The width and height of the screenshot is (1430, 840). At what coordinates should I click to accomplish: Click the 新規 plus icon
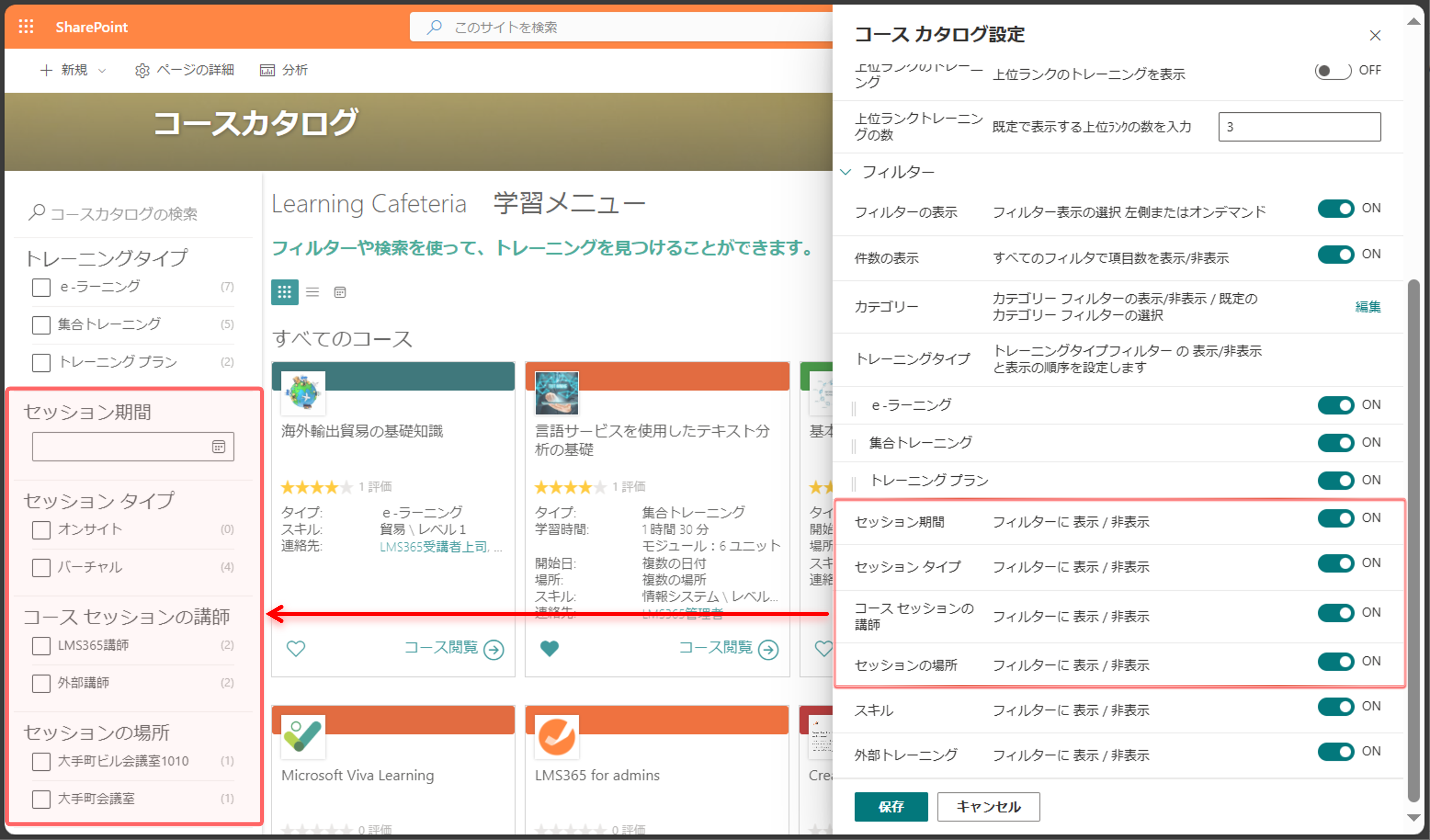[47, 70]
